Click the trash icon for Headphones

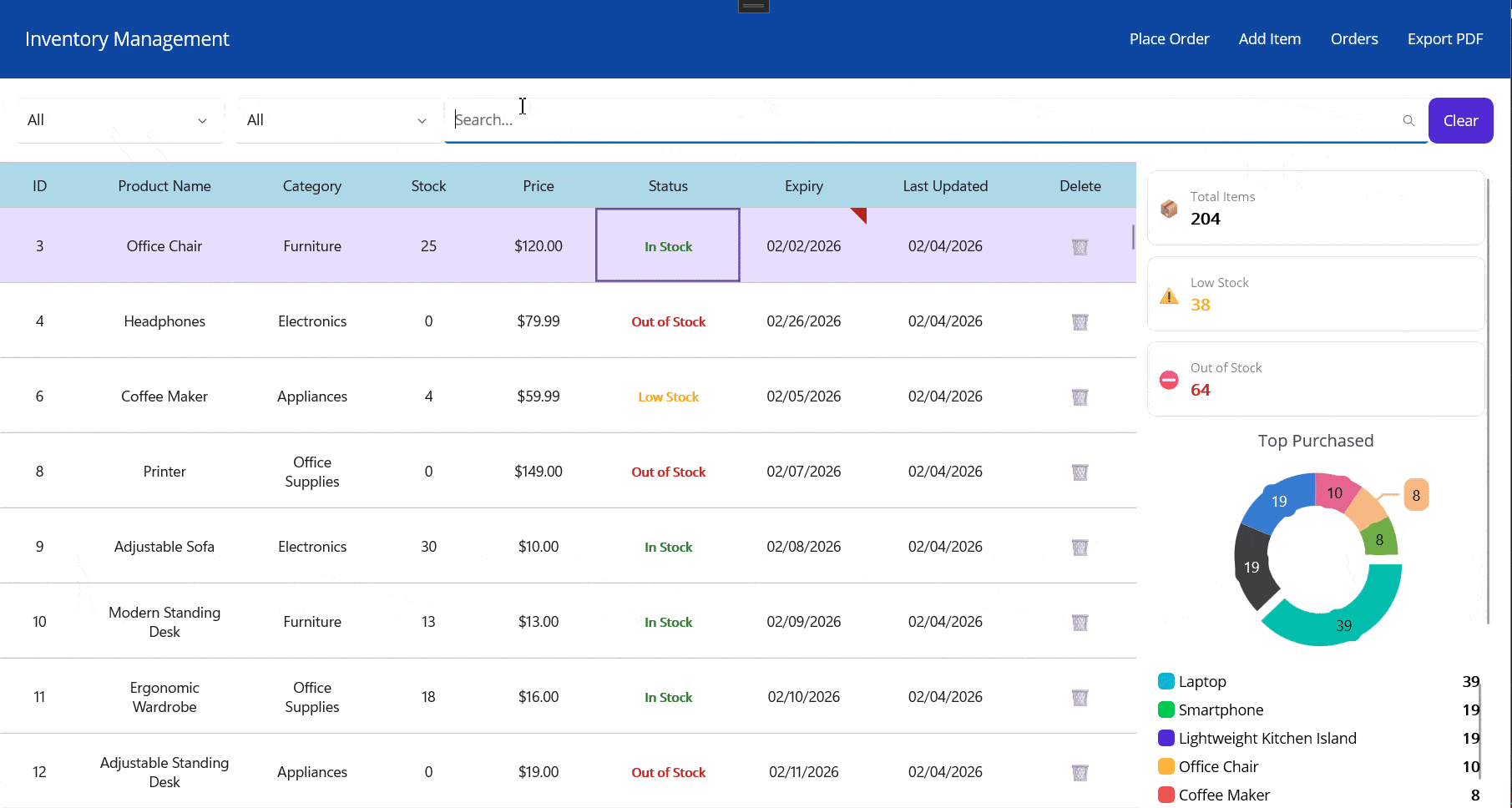[x=1080, y=321]
